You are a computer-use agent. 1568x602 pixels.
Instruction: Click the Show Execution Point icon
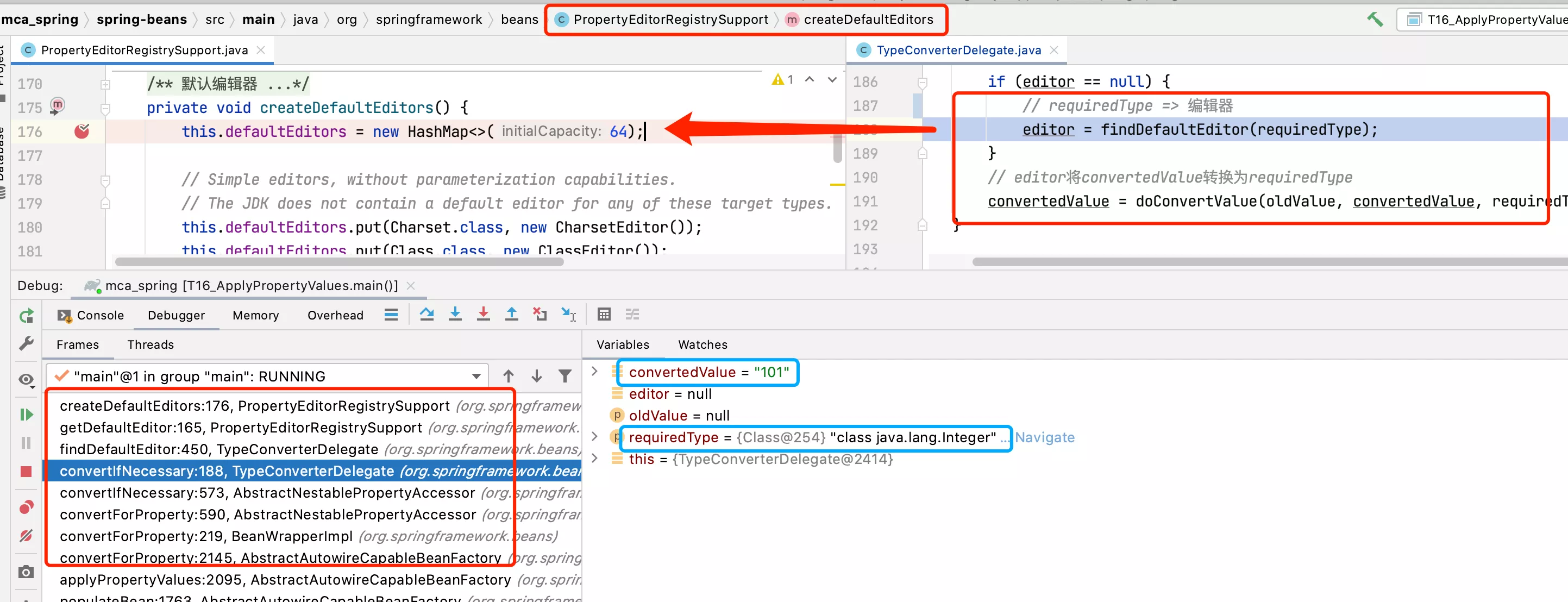pos(391,315)
